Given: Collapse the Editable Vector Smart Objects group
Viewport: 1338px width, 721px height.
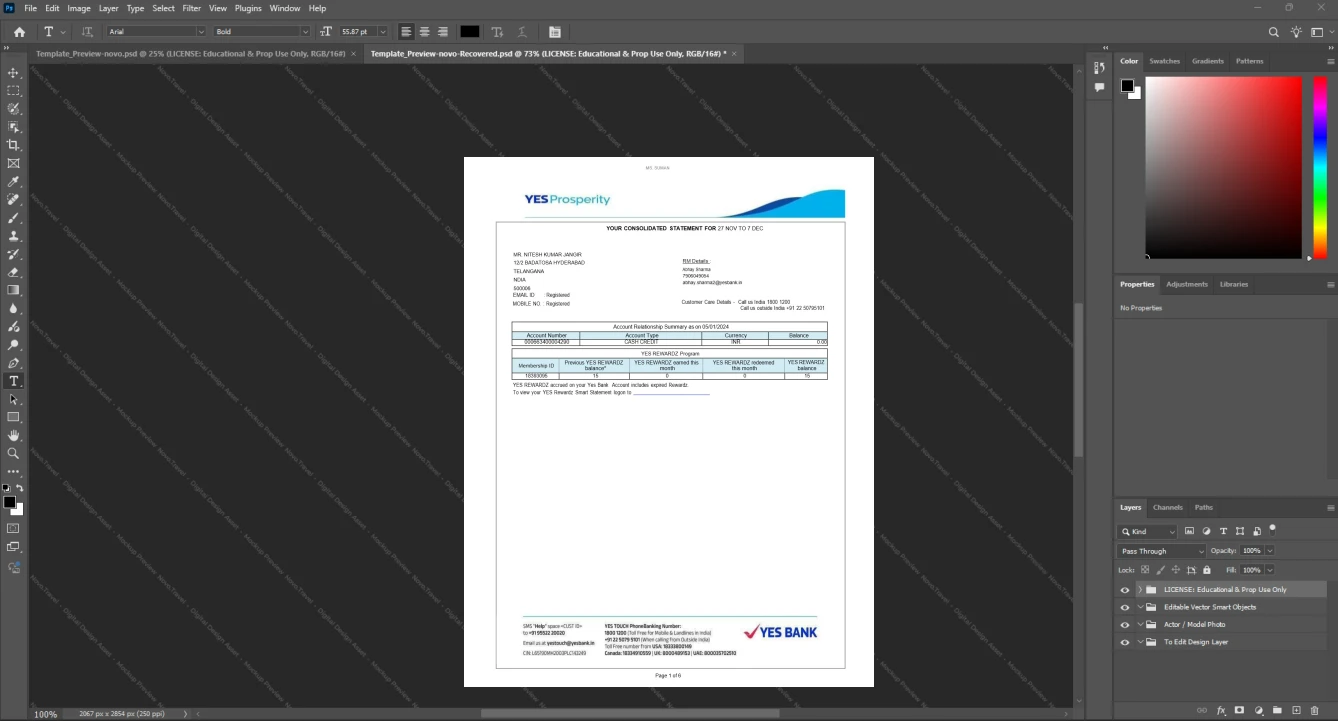Looking at the screenshot, I should click(x=1140, y=607).
